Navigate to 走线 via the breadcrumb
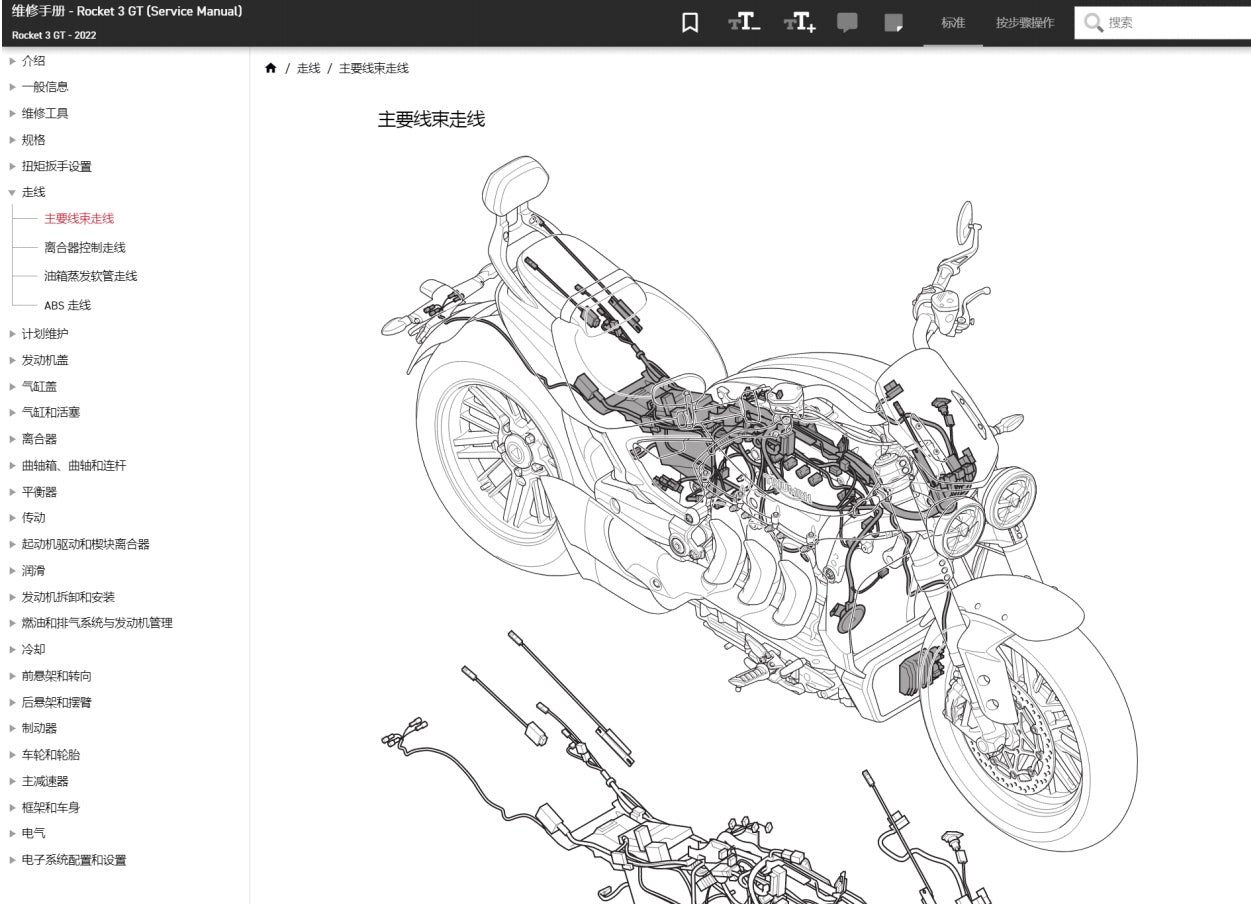Screen dimensions: 1251x904 click(307, 68)
